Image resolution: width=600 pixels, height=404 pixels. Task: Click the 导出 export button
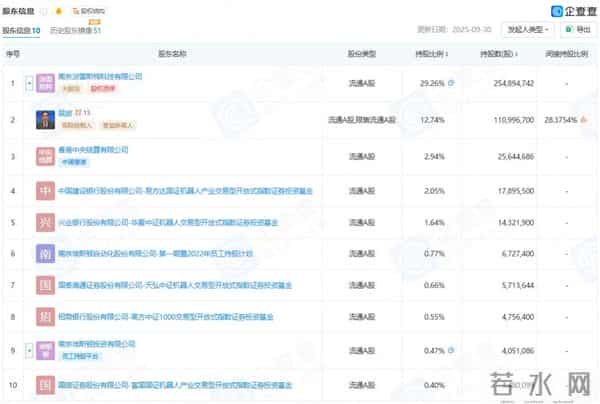pyautogui.click(x=578, y=29)
